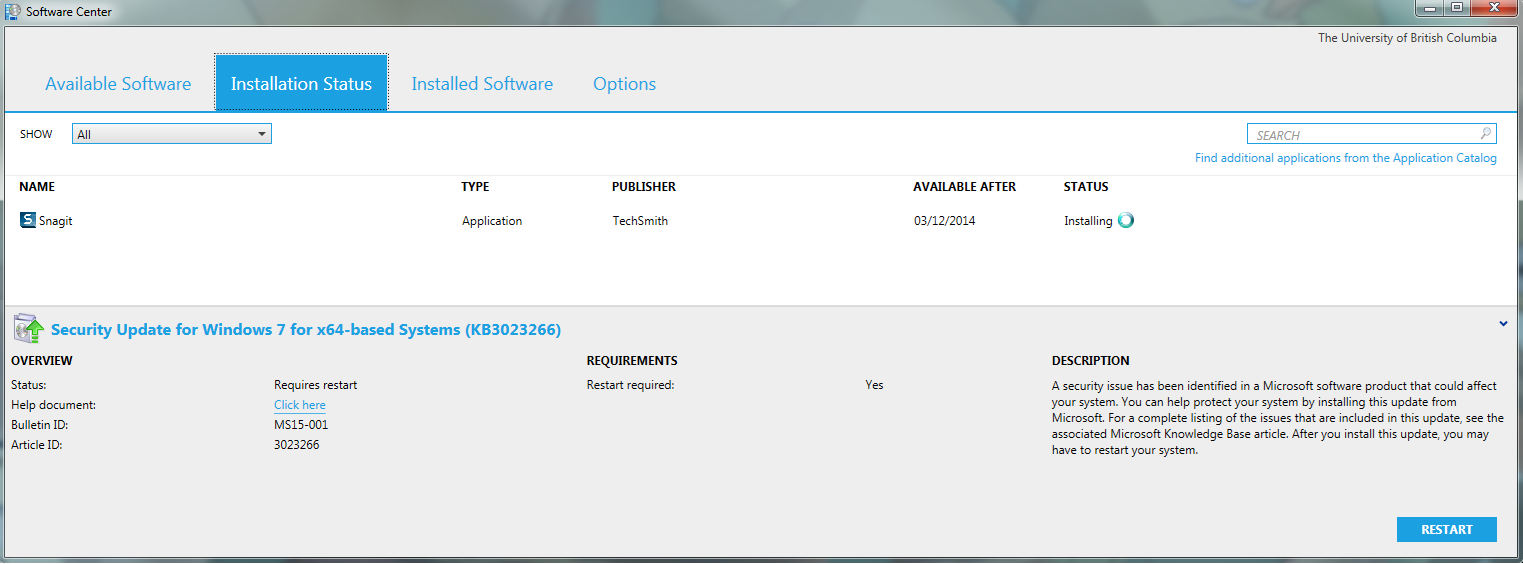
Task: Open Find additional applications from Application Catalog link
Action: click(1346, 158)
